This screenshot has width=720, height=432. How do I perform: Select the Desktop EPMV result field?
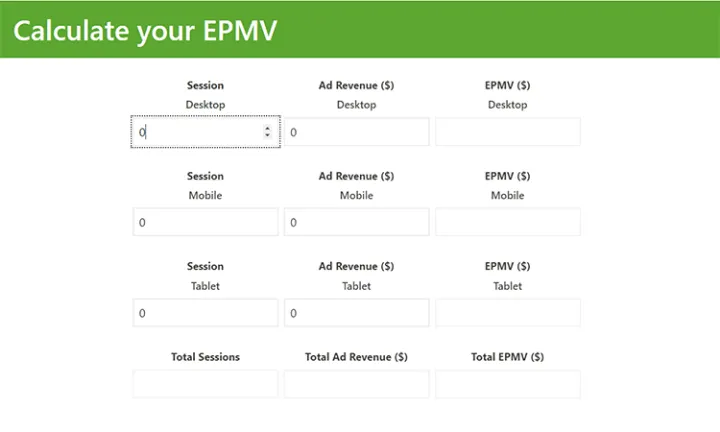point(507,132)
